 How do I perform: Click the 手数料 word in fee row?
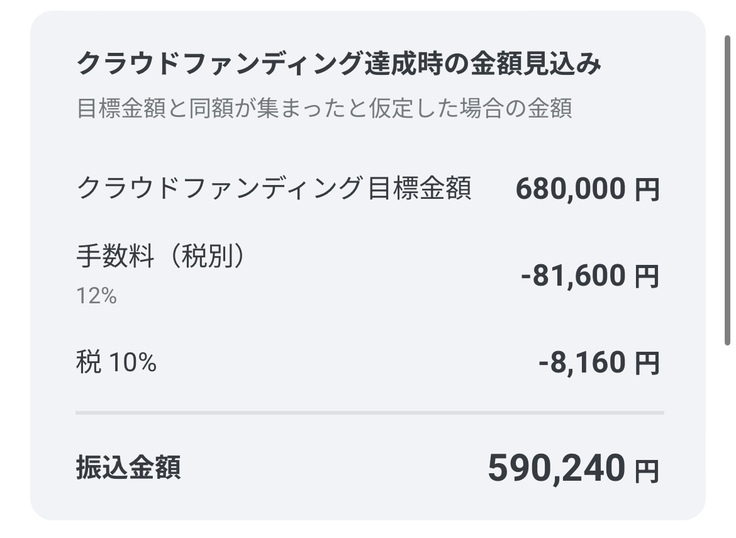pos(112,256)
